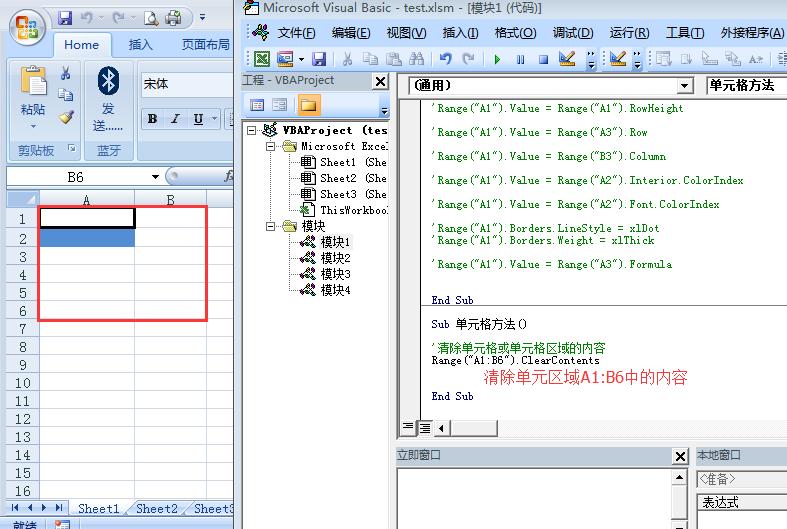787x529 pixels.
Task: Select column A header
Action: (x=86, y=200)
